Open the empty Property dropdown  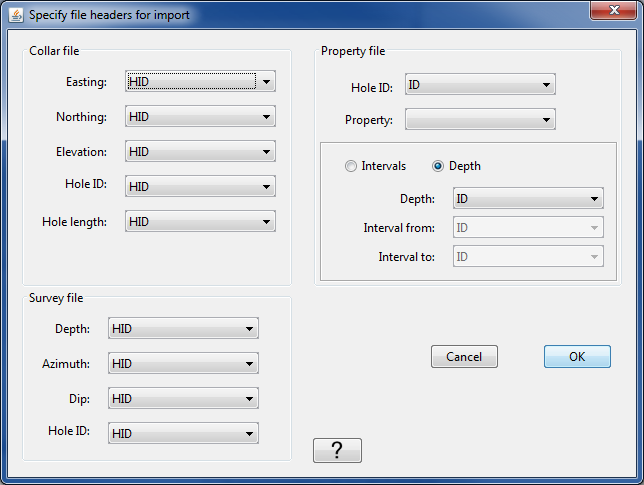coord(480,120)
